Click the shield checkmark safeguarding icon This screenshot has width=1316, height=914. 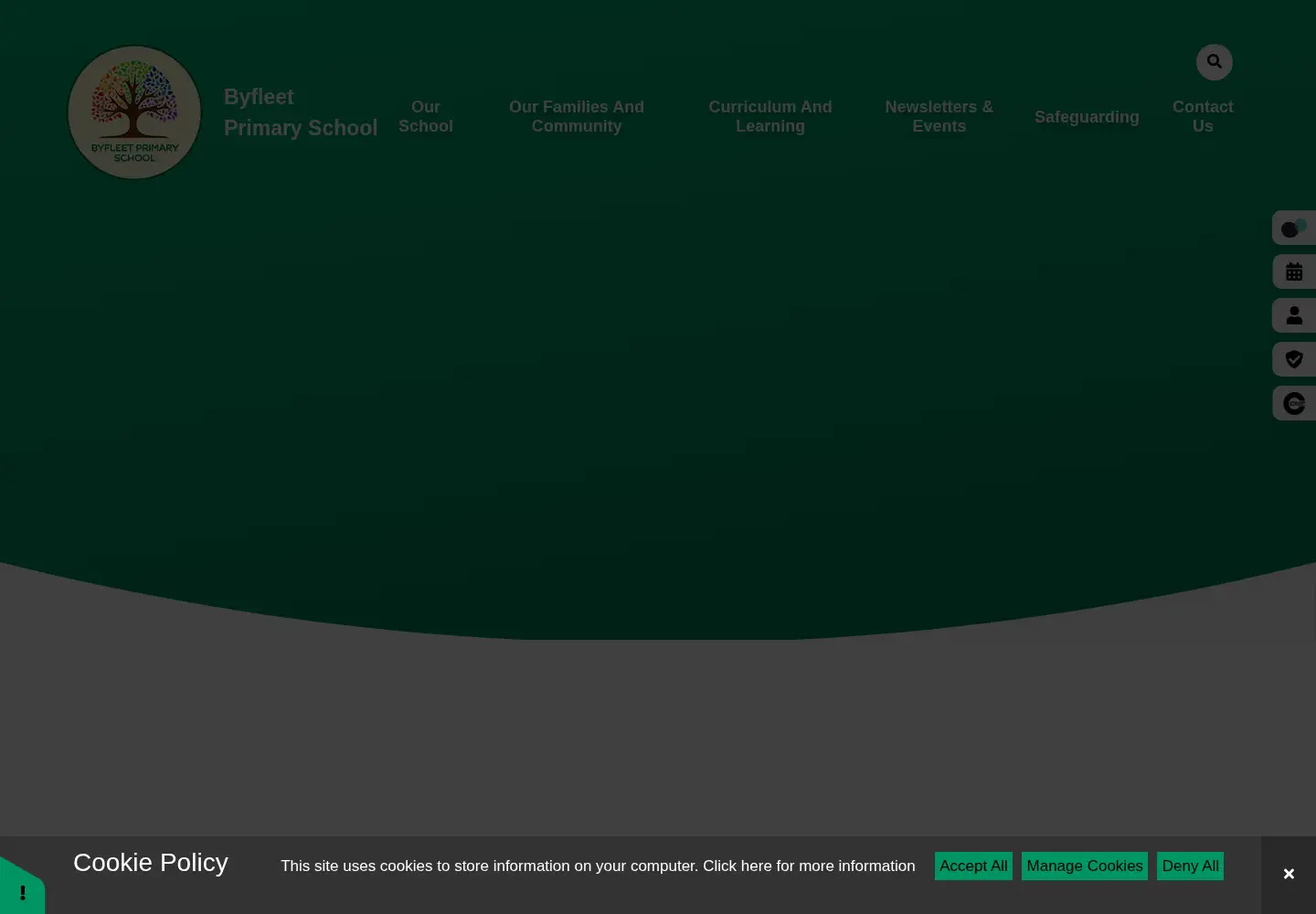[1294, 359]
